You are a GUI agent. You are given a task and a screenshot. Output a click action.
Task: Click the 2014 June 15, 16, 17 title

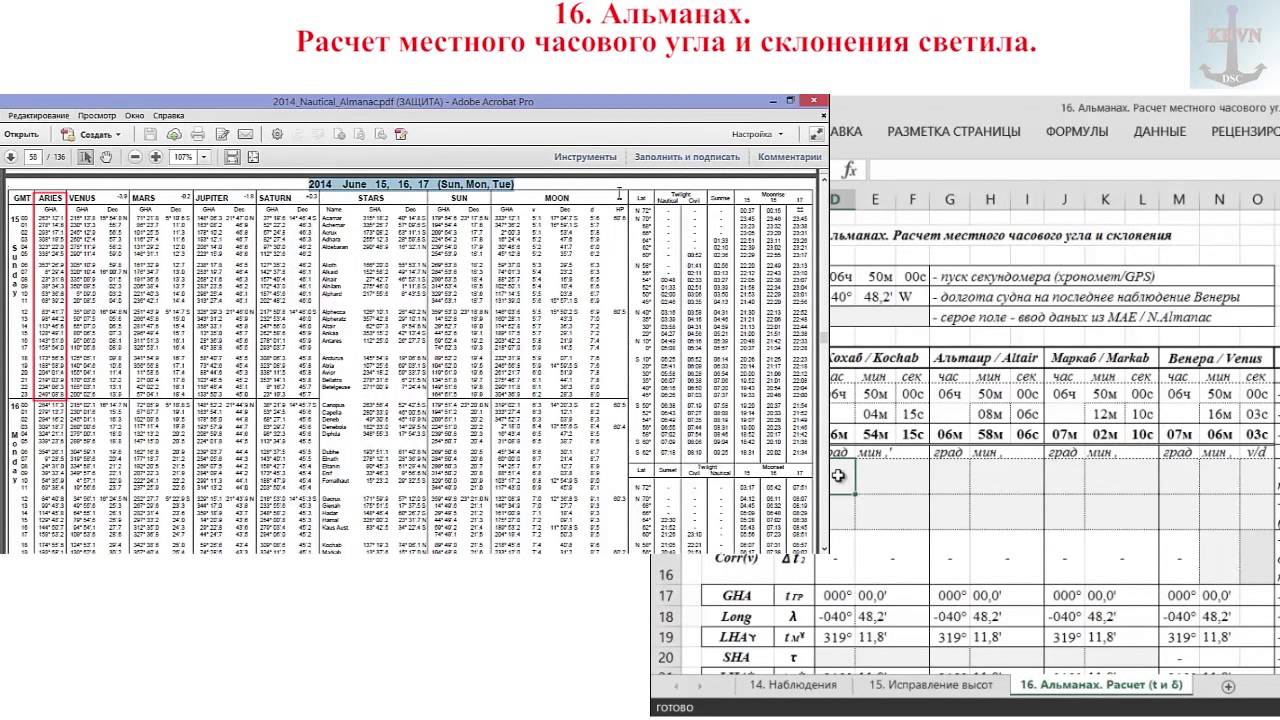411,184
